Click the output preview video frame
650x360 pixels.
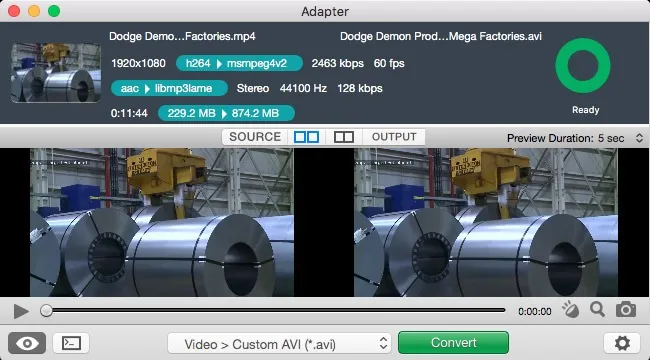(x=486, y=222)
